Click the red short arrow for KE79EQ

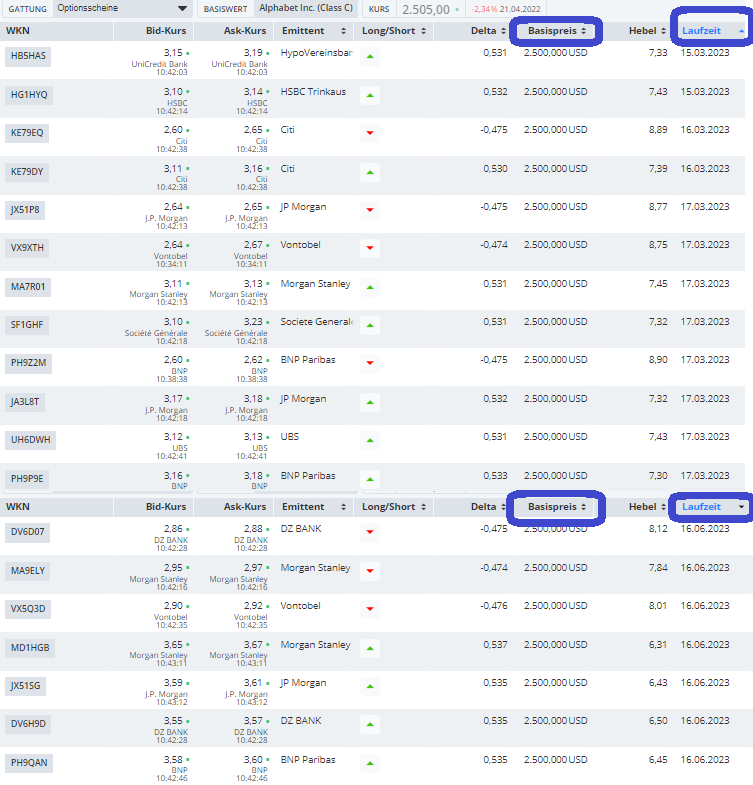coord(370,133)
